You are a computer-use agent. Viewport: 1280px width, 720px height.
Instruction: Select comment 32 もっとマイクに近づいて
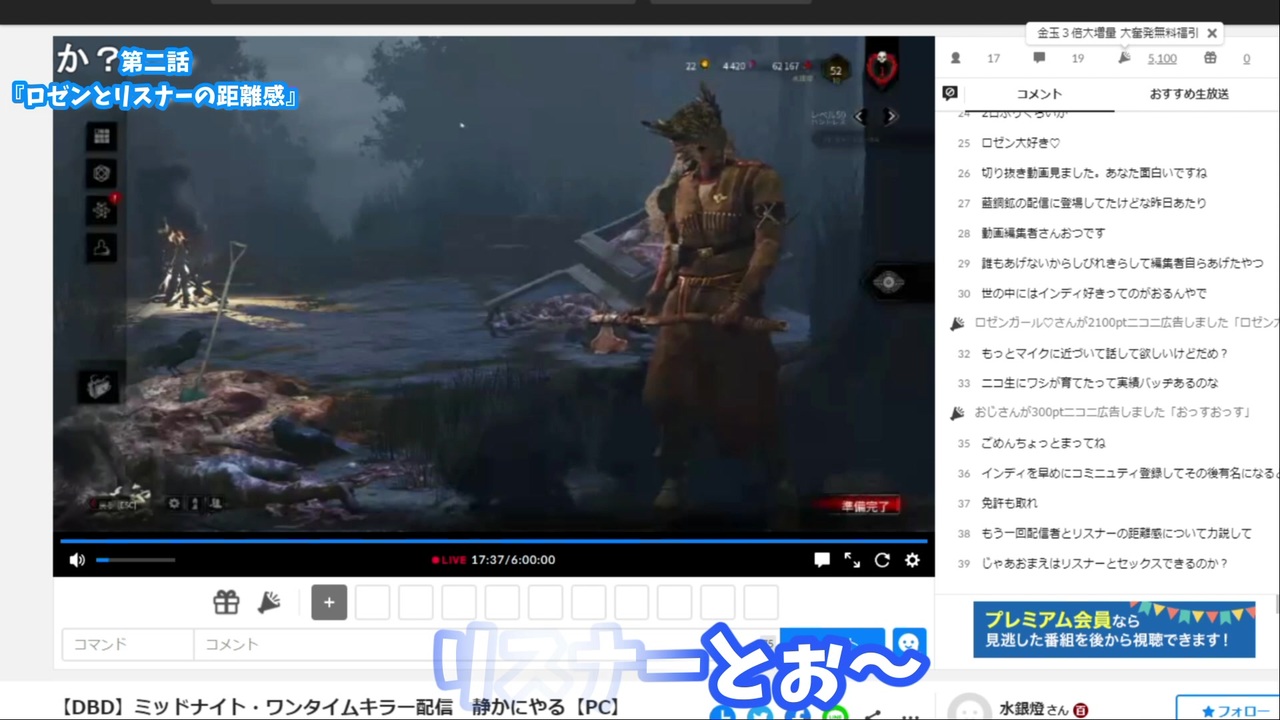tap(1105, 353)
